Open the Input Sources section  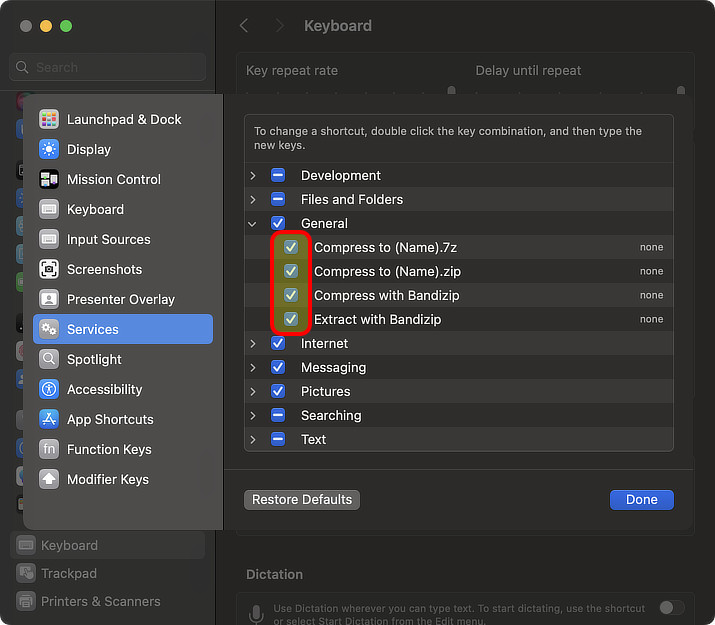point(108,239)
